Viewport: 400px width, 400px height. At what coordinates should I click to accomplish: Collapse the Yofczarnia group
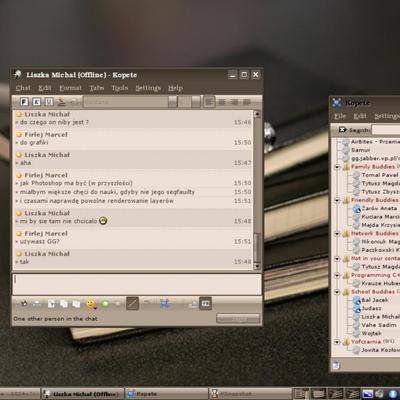[x=337, y=342]
